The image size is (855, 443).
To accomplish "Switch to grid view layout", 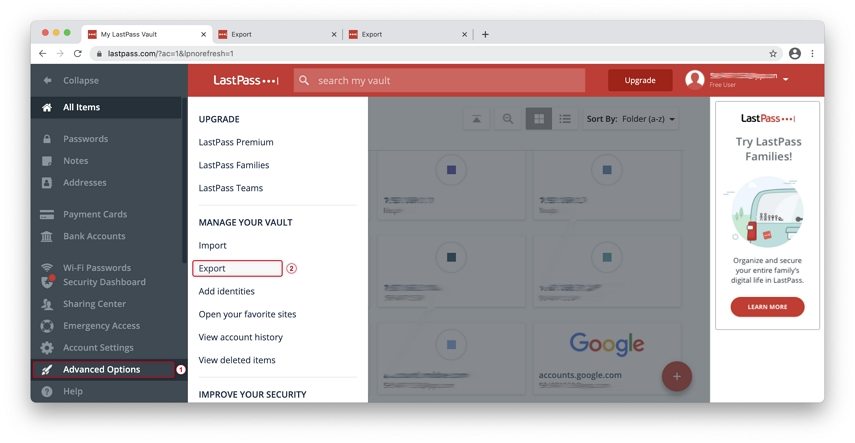I will 539,119.
